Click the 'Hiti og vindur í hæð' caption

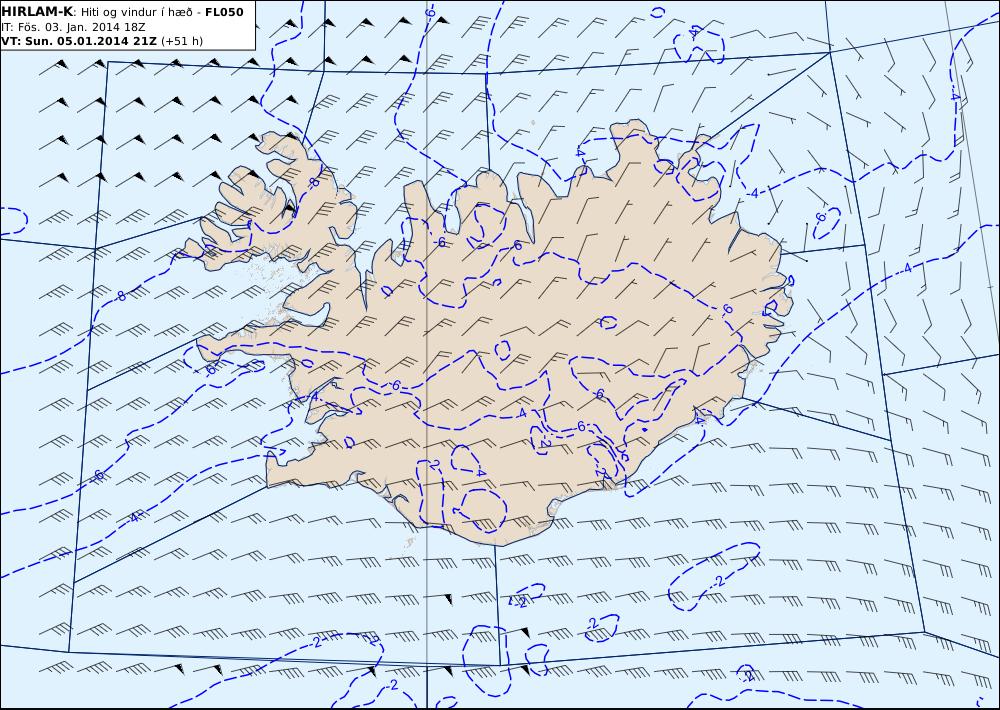(136, 12)
